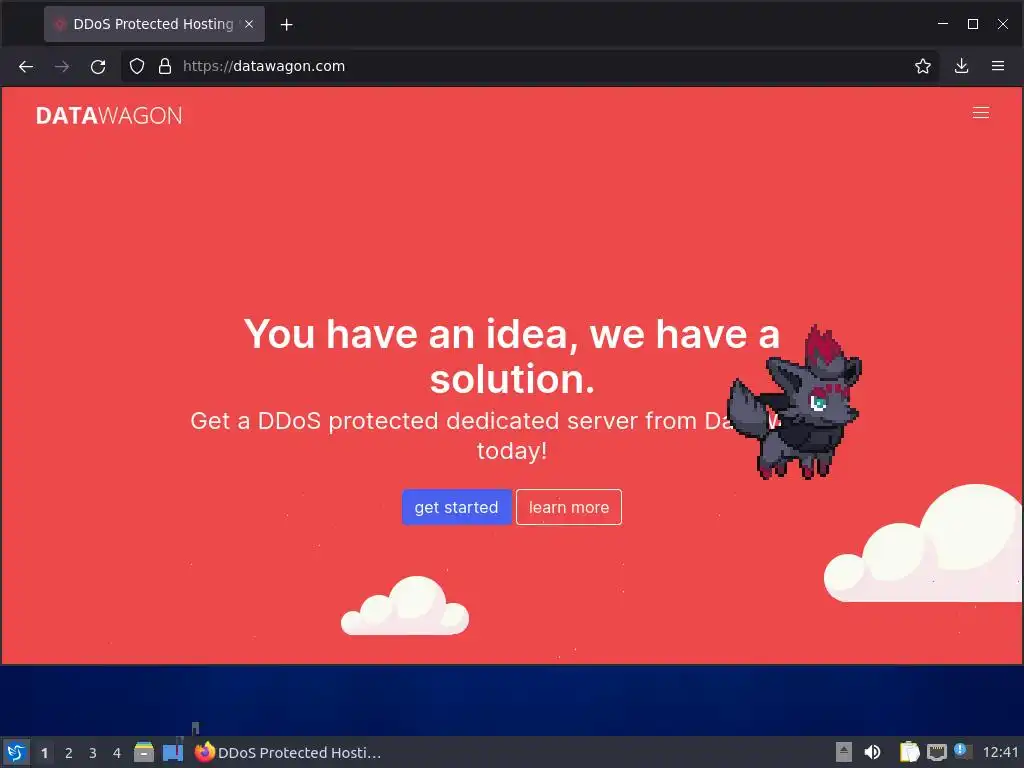This screenshot has width=1024, height=768.
Task: Click the DATAWAGON logo
Action: [x=109, y=116]
